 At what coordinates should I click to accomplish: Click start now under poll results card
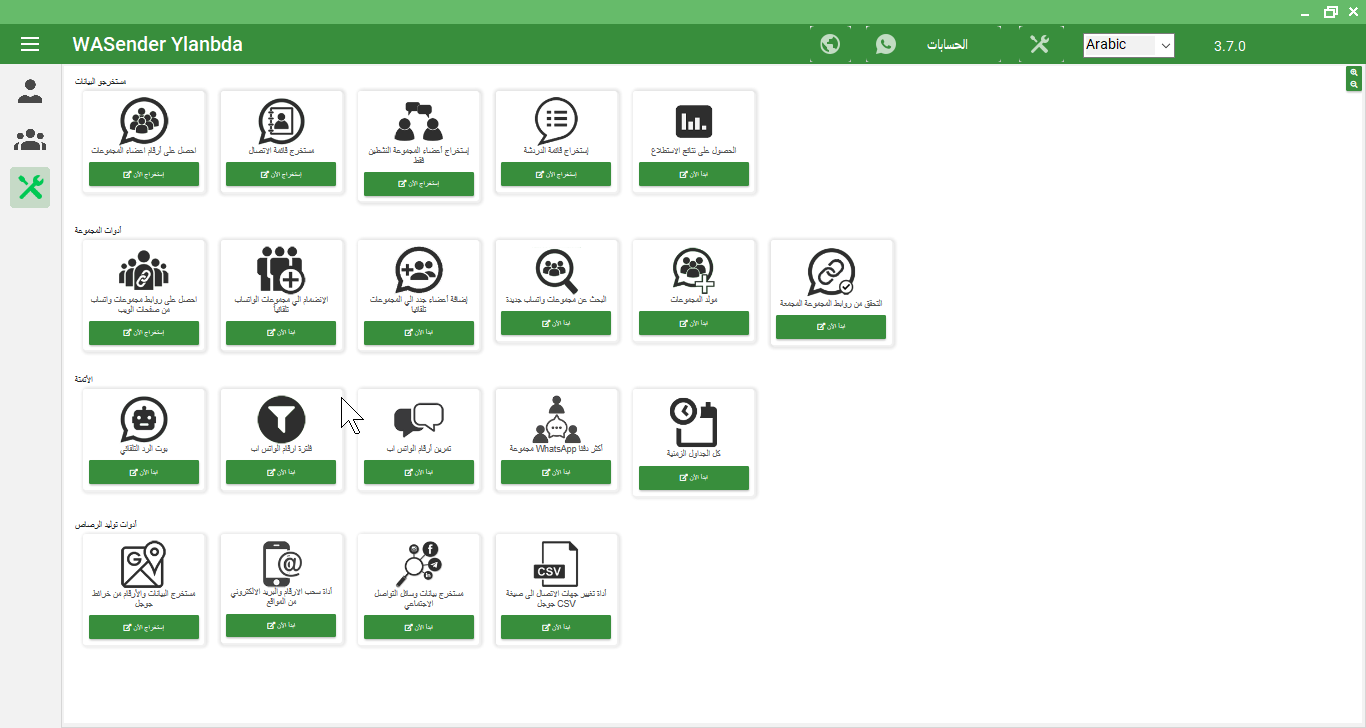pyautogui.click(x=694, y=174)
